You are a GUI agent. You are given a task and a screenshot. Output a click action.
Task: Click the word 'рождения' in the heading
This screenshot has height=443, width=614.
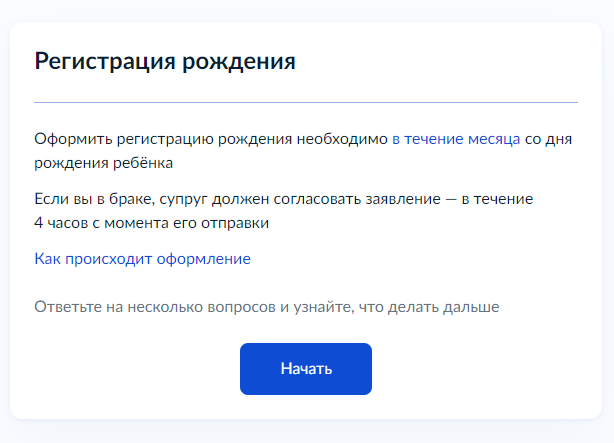click(239, 62)
